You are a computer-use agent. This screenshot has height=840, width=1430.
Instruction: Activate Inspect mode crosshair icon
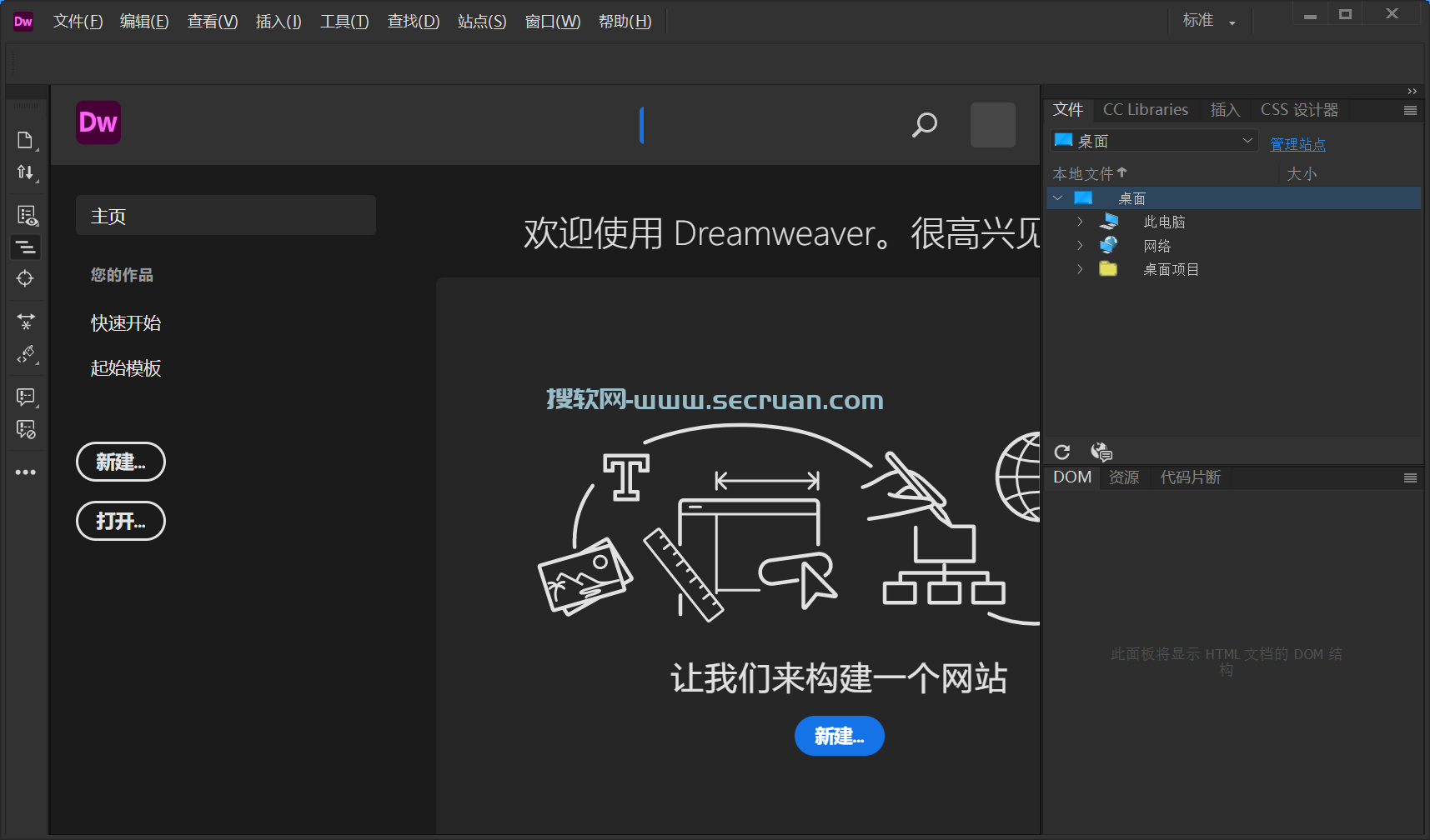pos(25,278)
